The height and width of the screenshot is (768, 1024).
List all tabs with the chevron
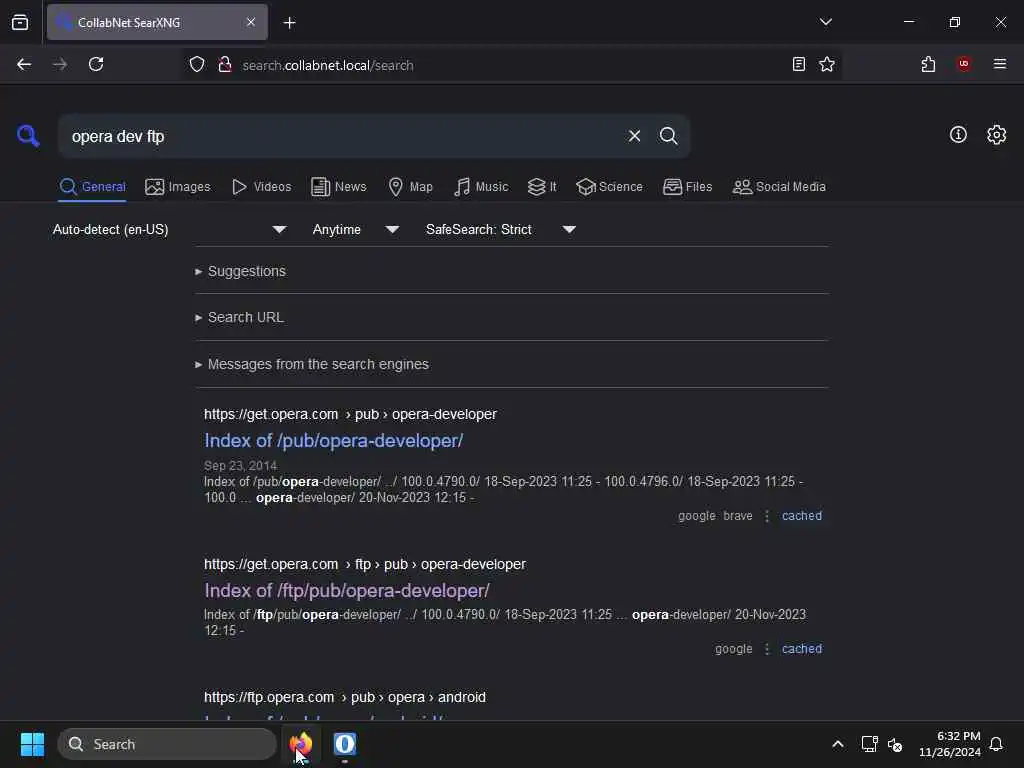[825, 22]
